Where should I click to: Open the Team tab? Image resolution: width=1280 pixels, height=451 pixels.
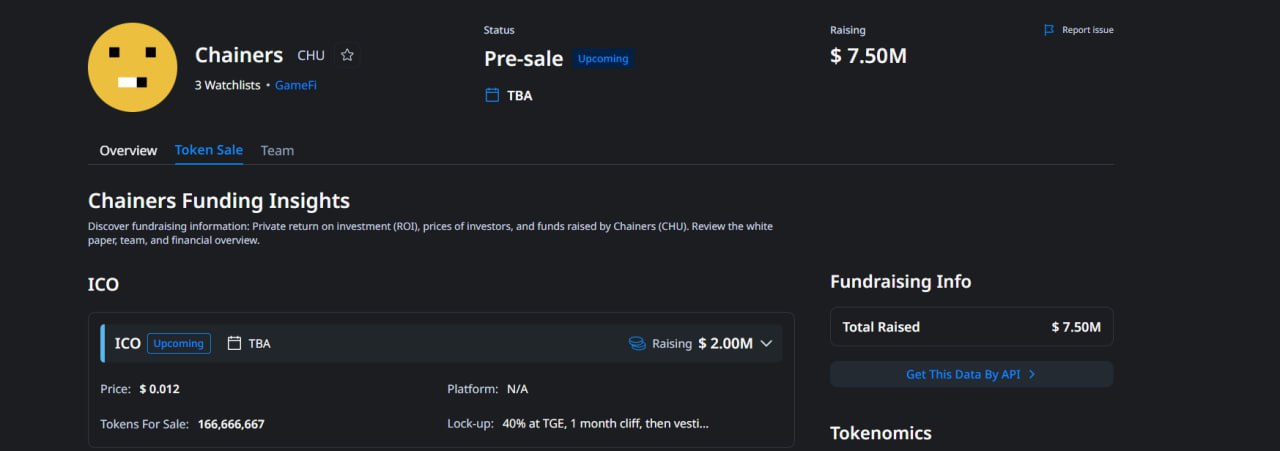[x=277, y=150]
